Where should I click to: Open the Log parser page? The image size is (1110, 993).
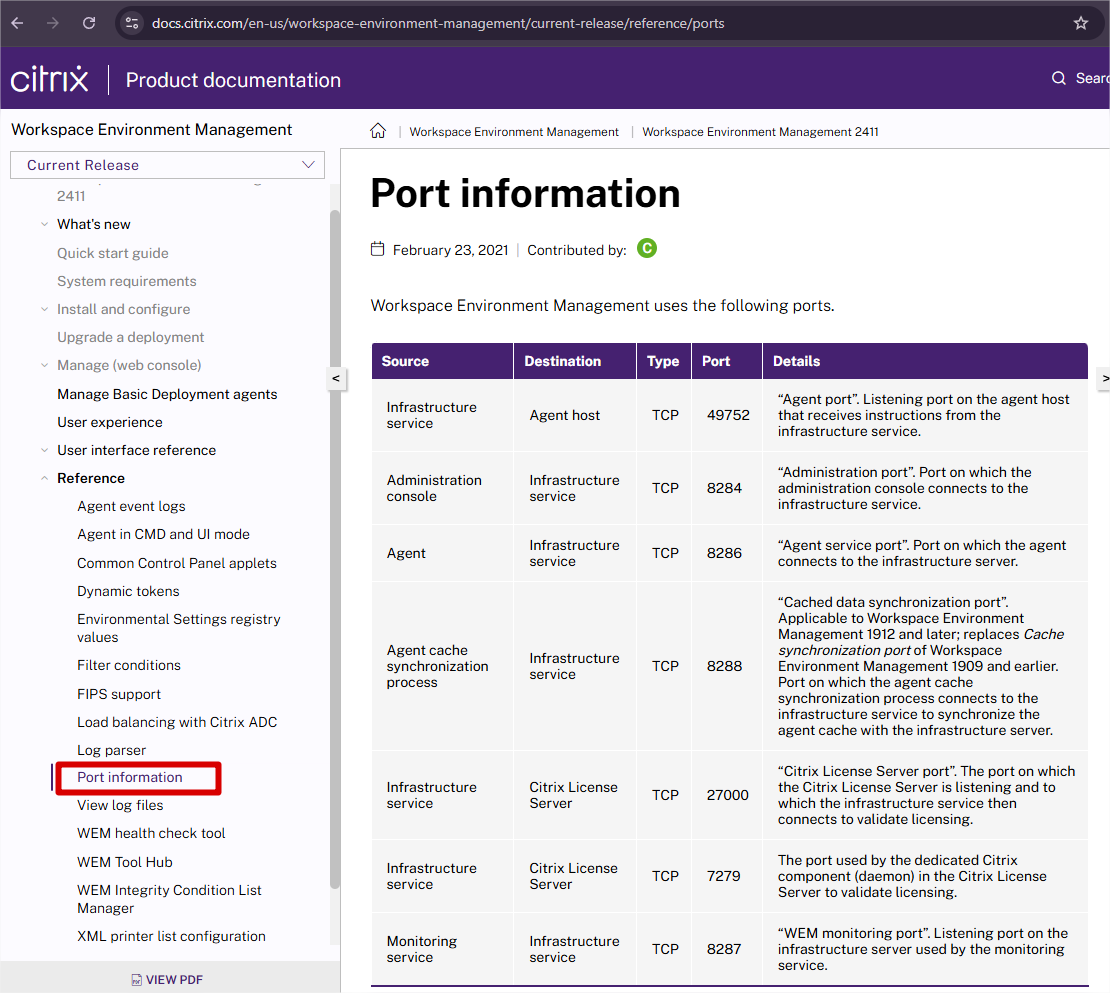pyautogui.click(x=111, y=750)
